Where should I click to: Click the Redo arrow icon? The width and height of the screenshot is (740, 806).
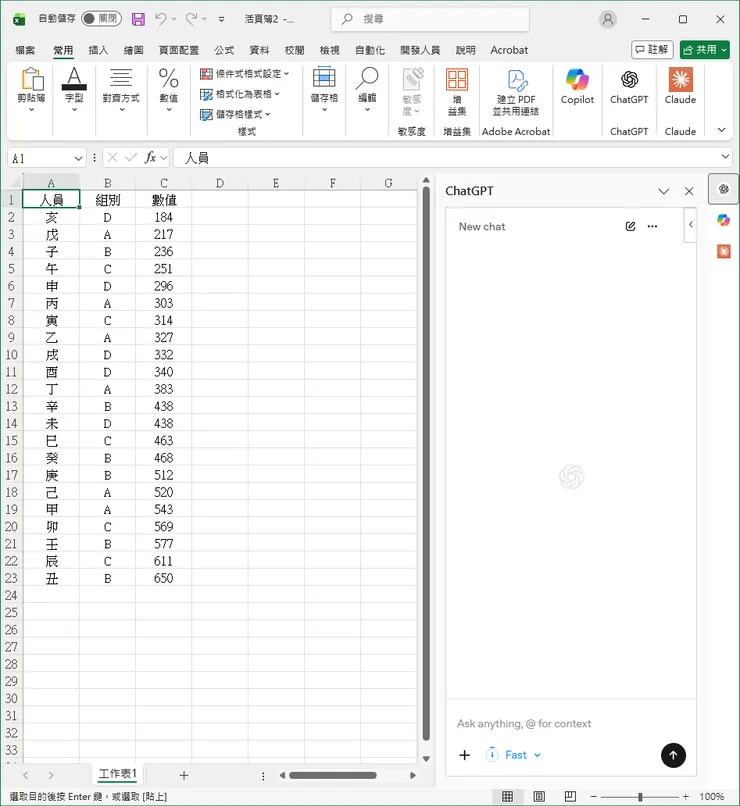pos(191,19)
